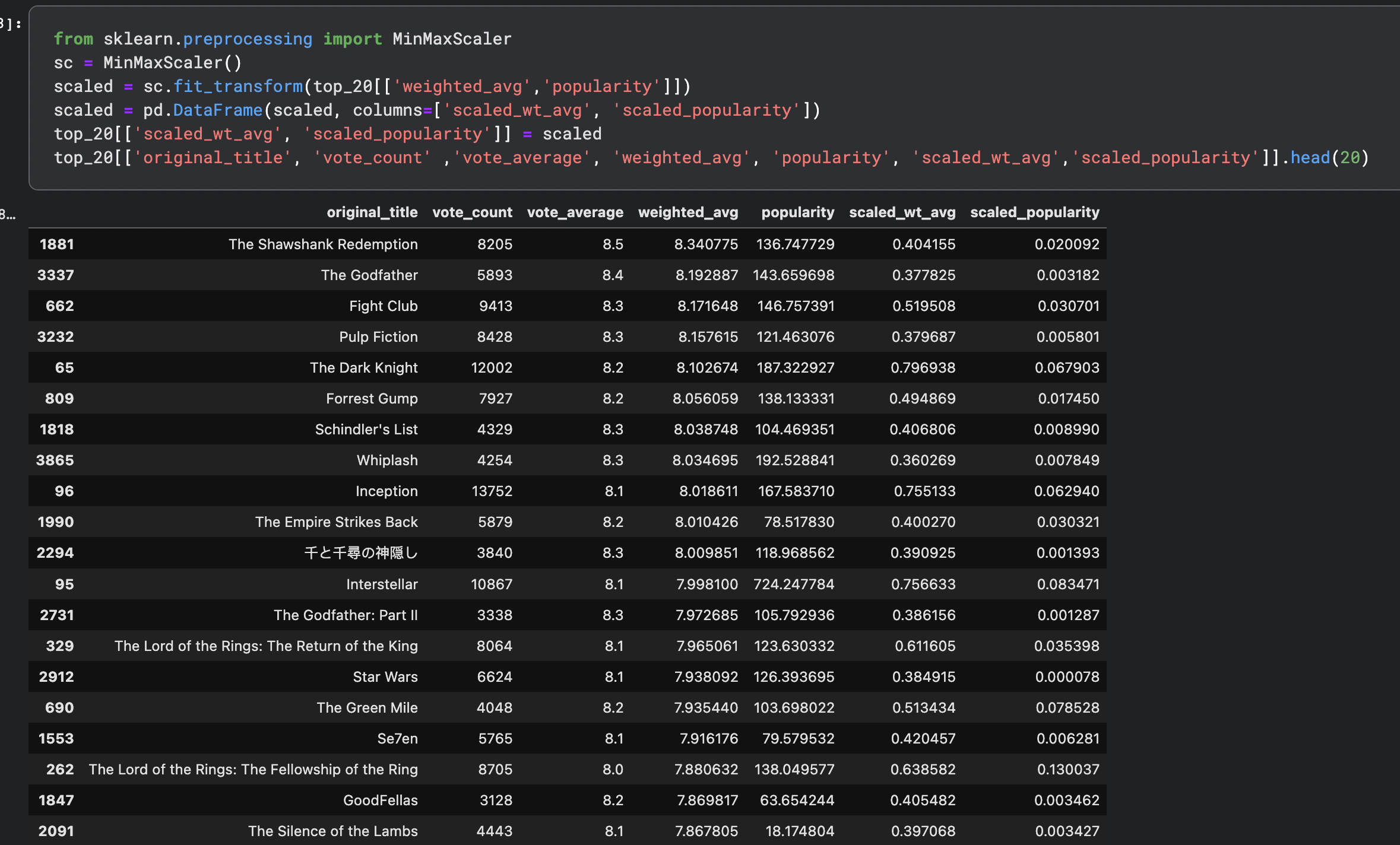Click row index 3232
1400x845 pixels.
tap(55, 336)
